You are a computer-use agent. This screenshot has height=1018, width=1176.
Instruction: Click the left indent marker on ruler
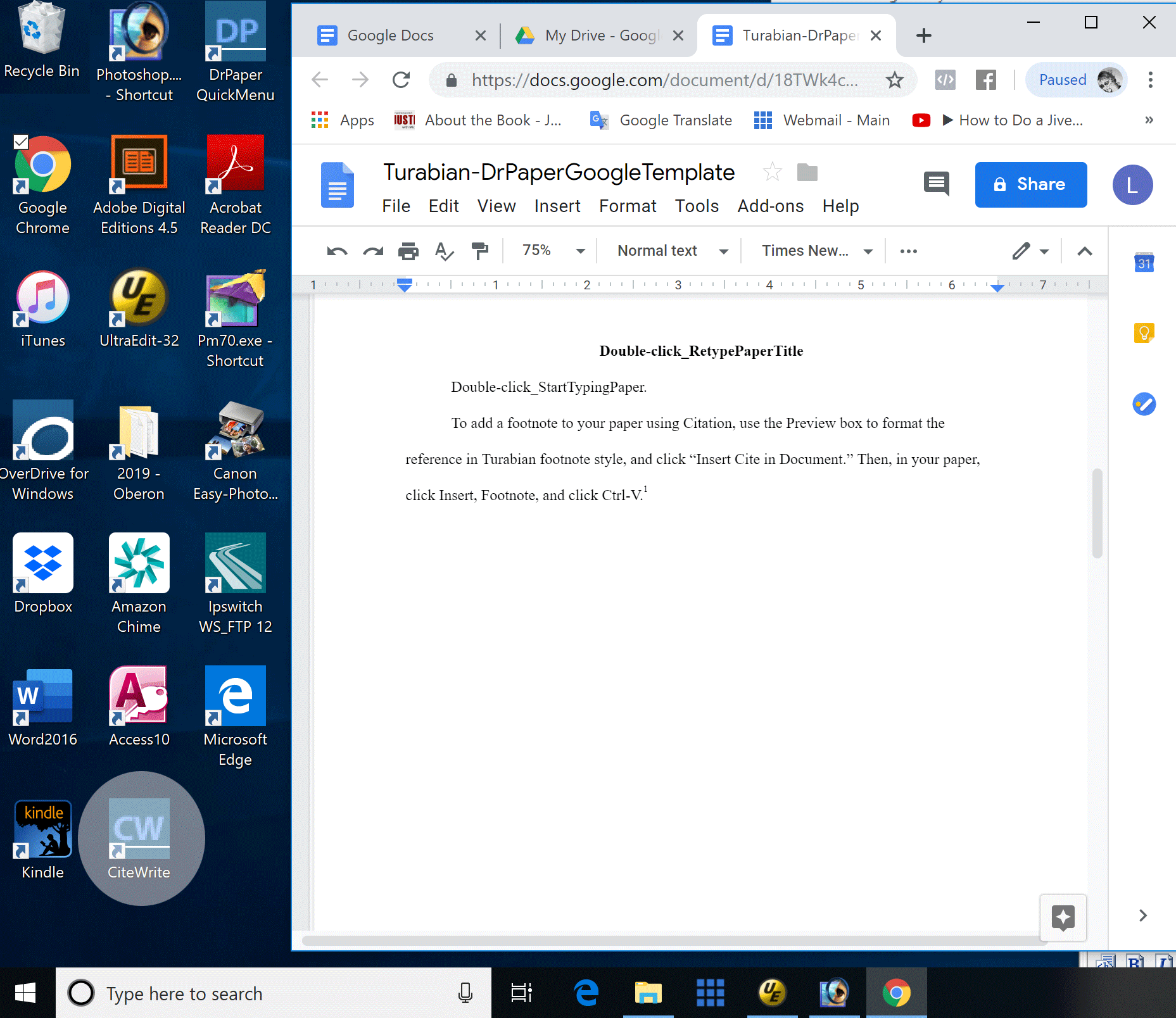click(x=405, y=286)
